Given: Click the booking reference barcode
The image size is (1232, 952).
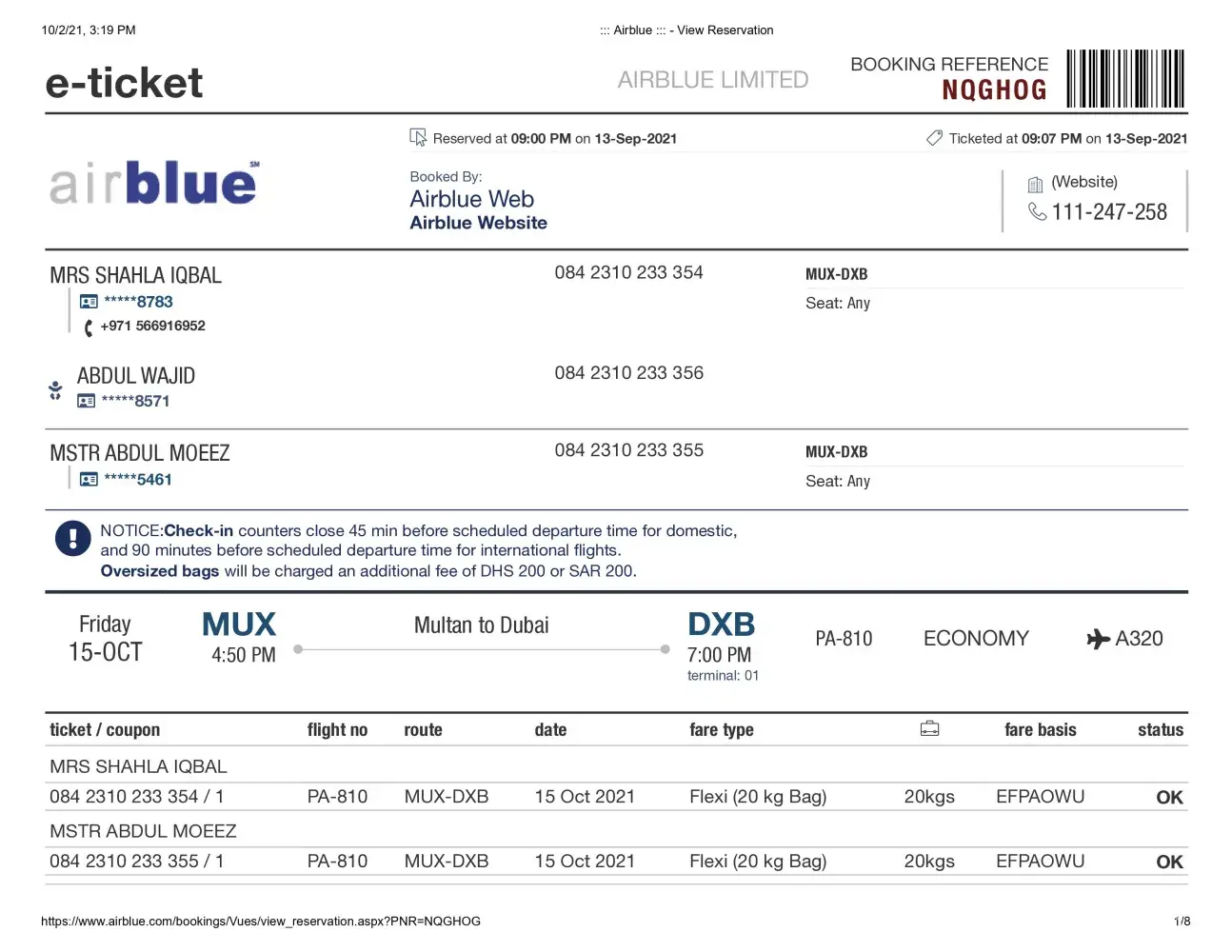Looking at the screenshot, I should pyautogui.click(x=1125, y=79).
